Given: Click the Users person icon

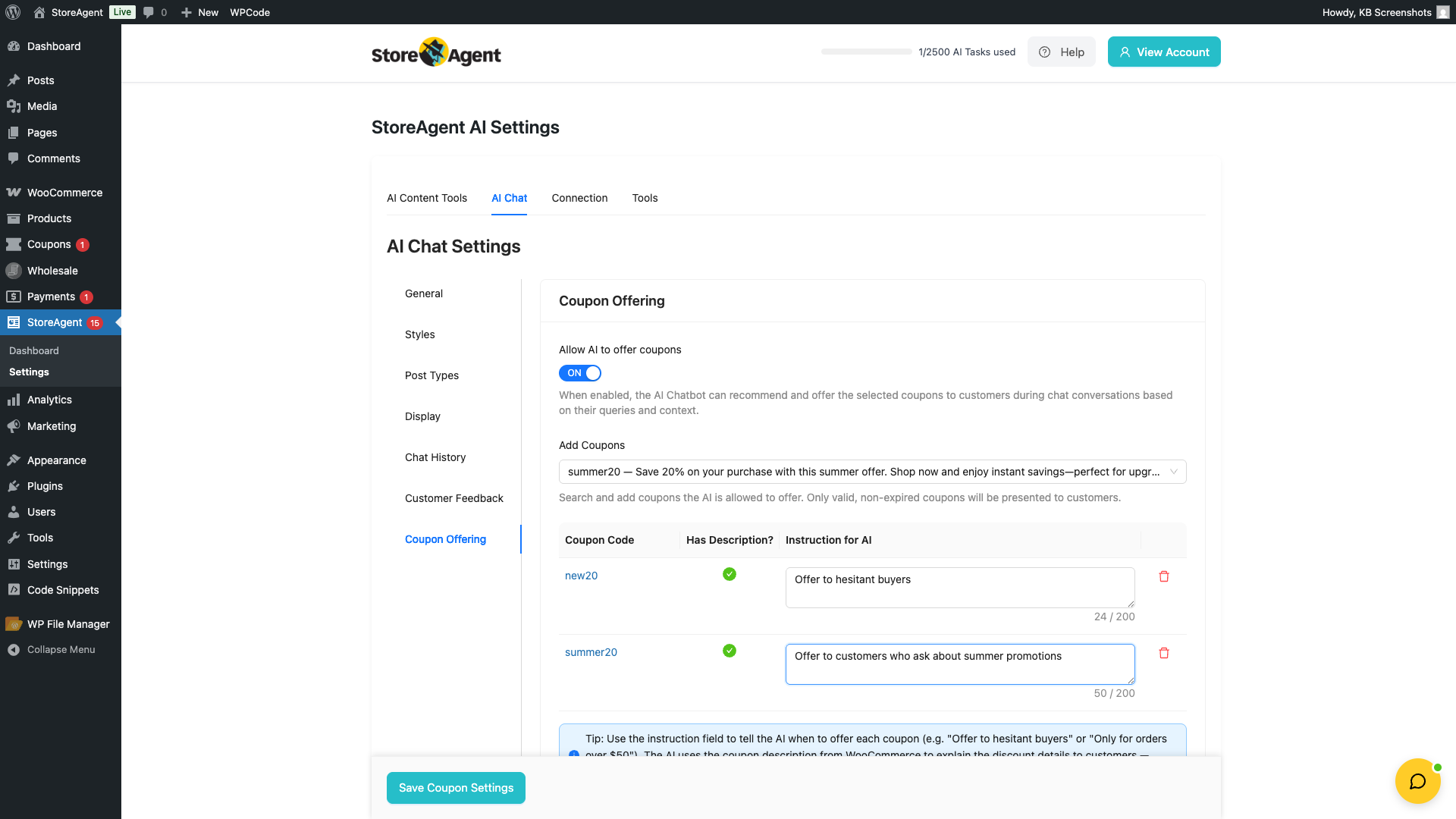Looking at the screenshot, I should point(14,512).
